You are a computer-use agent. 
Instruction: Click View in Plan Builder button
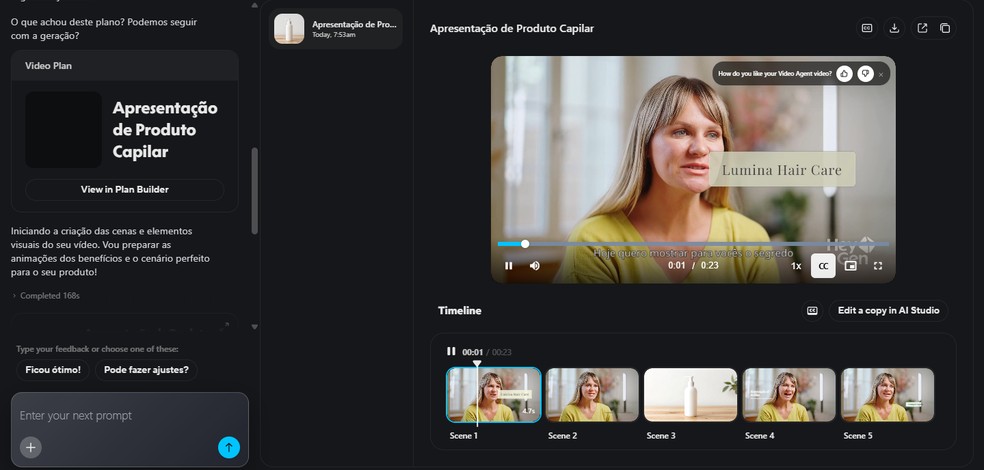click(x=124, y=190)
